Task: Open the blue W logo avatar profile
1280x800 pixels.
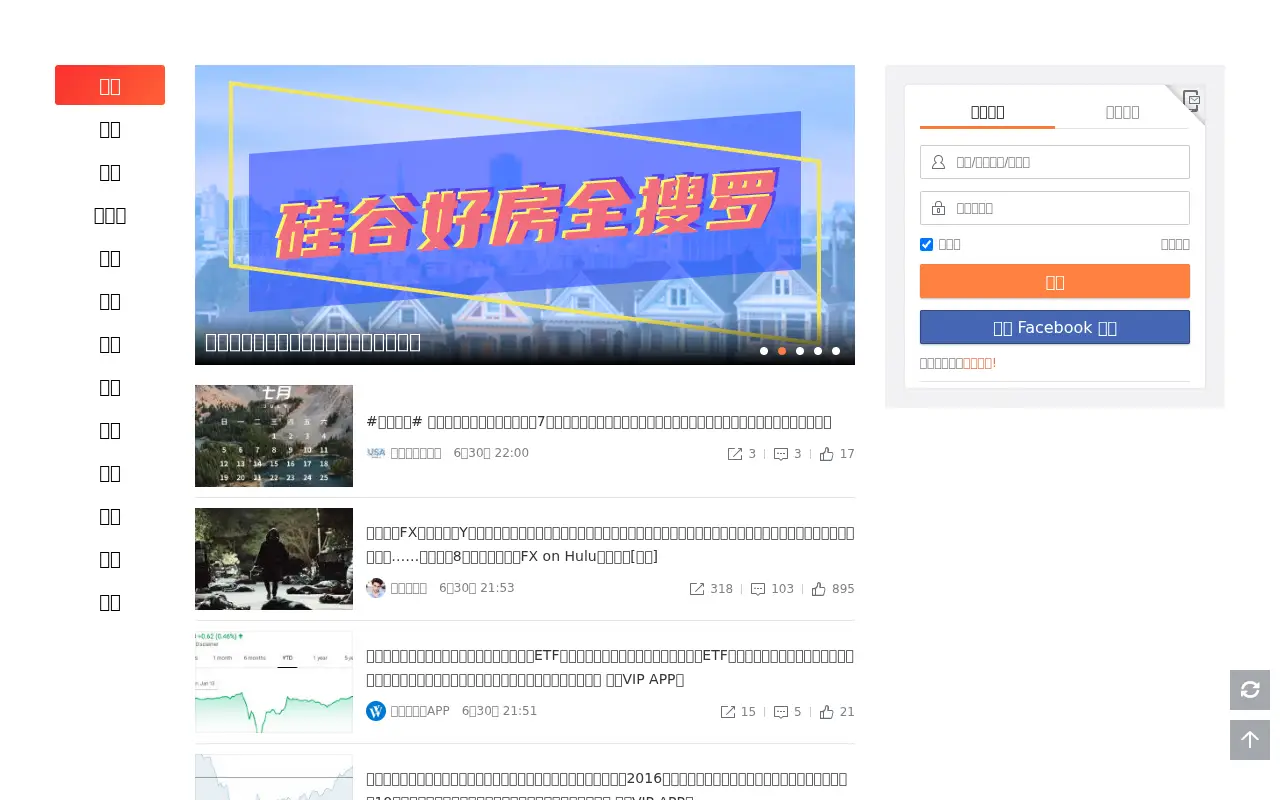Action: pyautogui.click(x=376, y=711)
